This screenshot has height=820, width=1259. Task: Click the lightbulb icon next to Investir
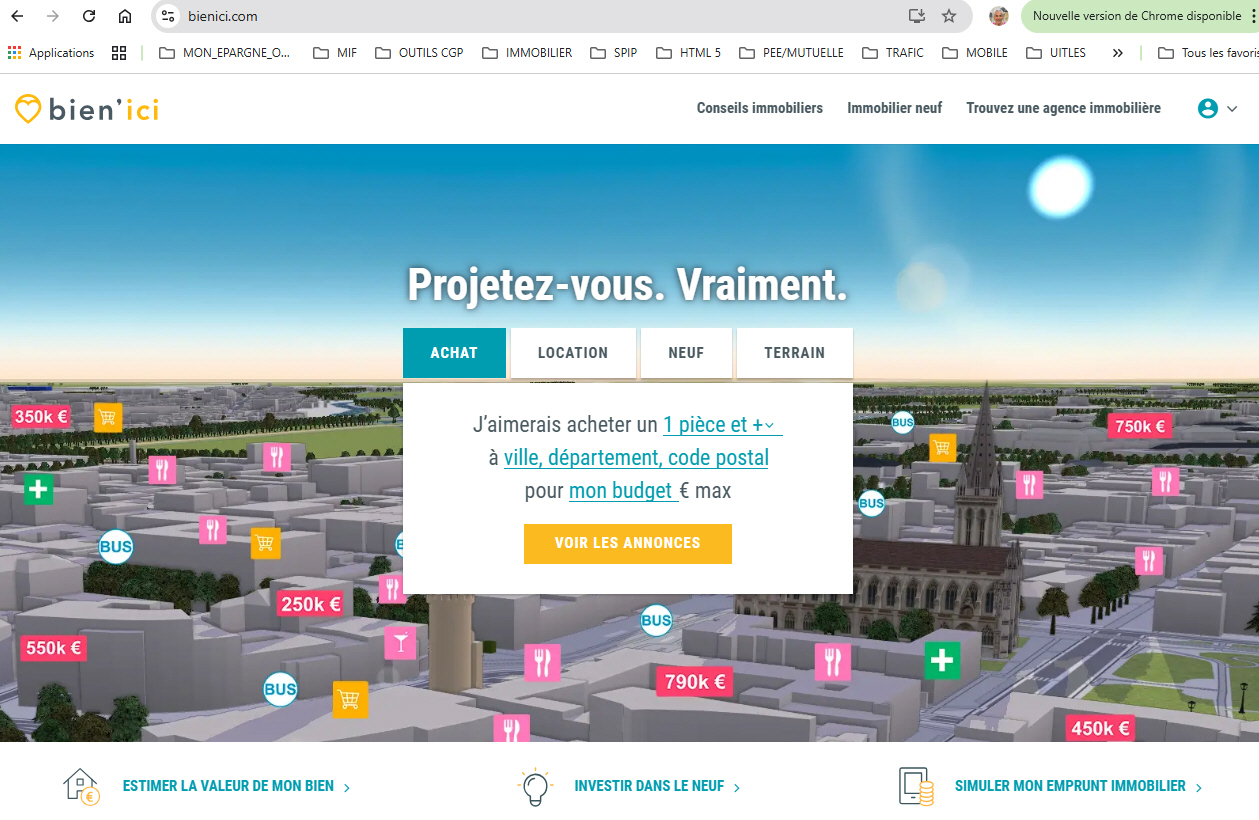coord(536,786)
